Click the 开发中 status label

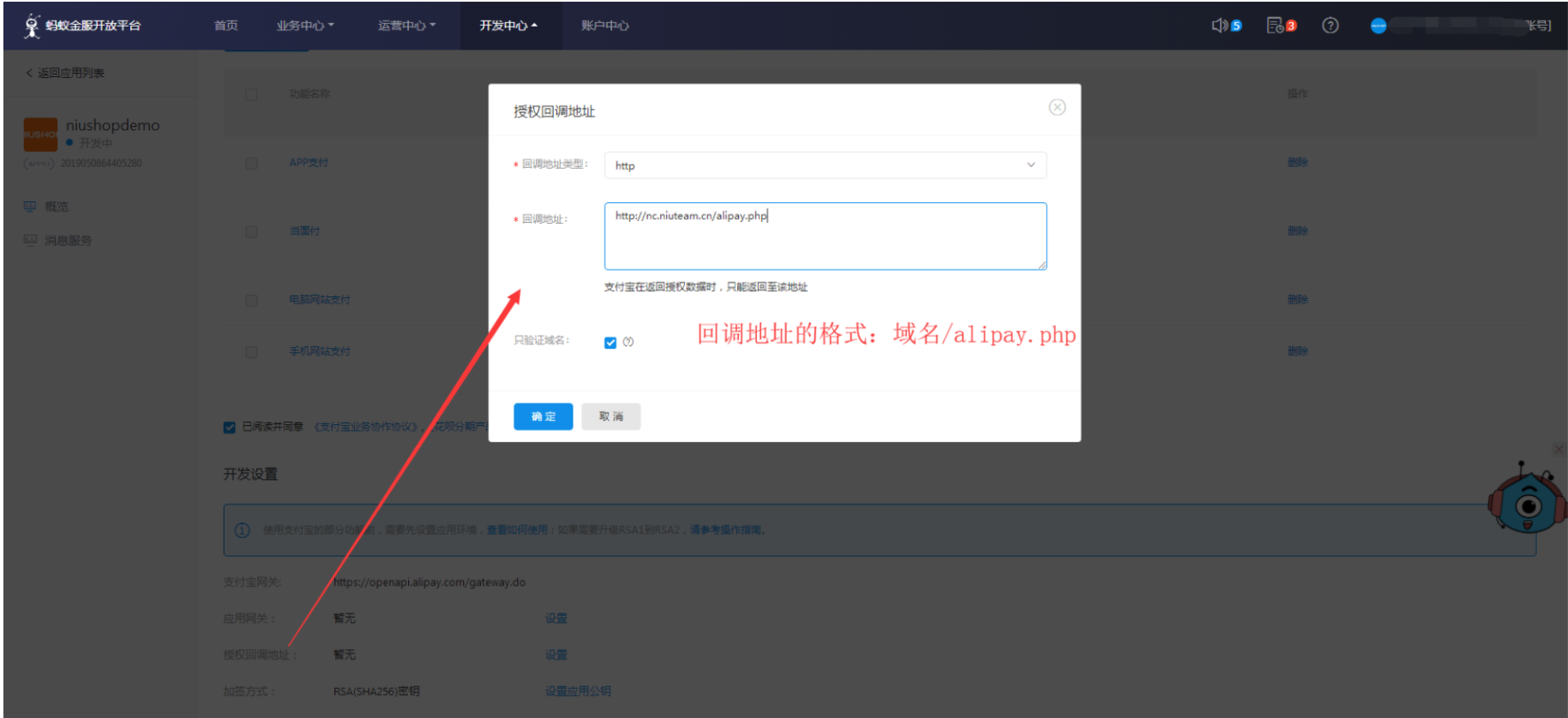coord(95,143)
